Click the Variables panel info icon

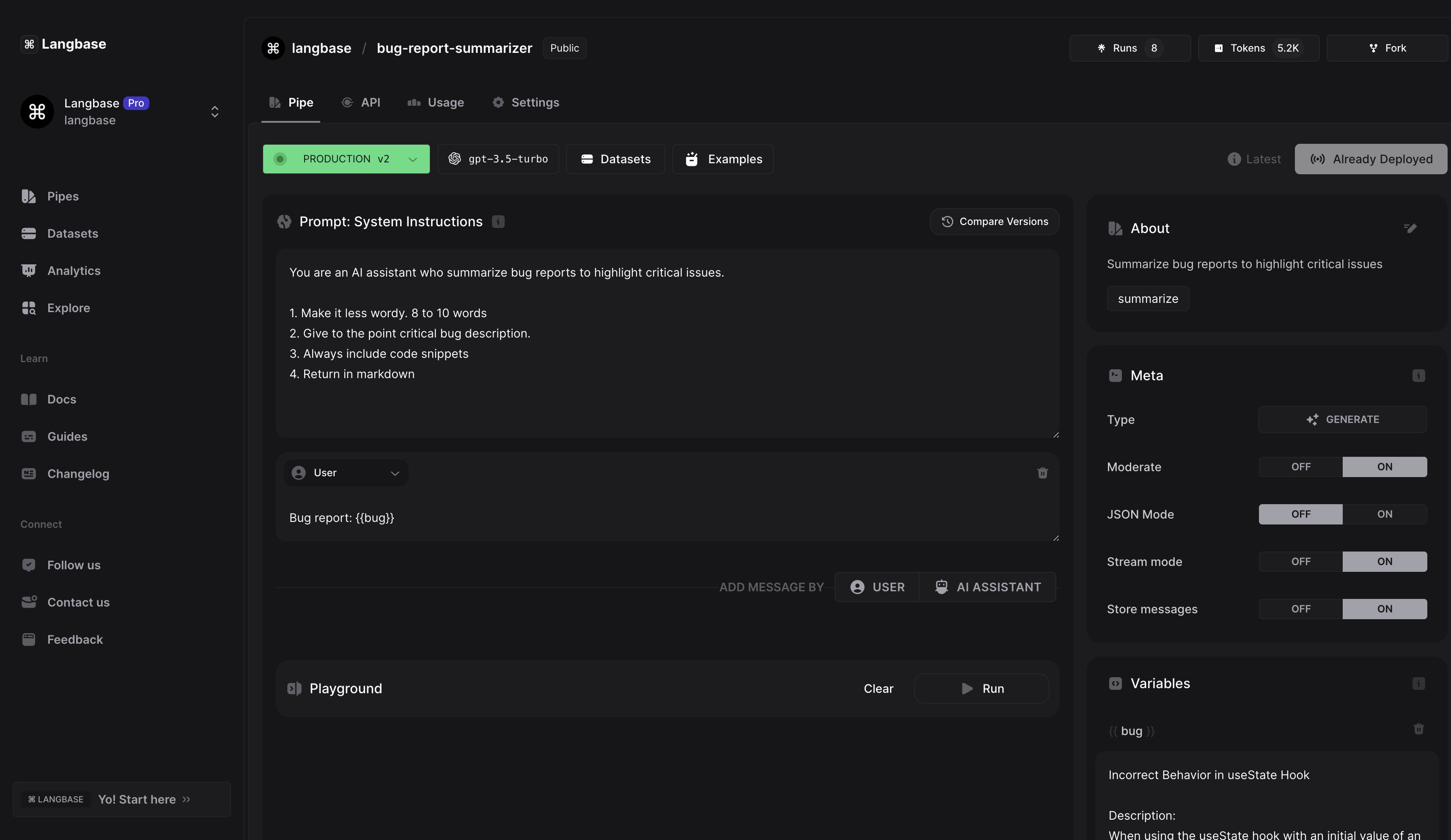coord(1418,684)
